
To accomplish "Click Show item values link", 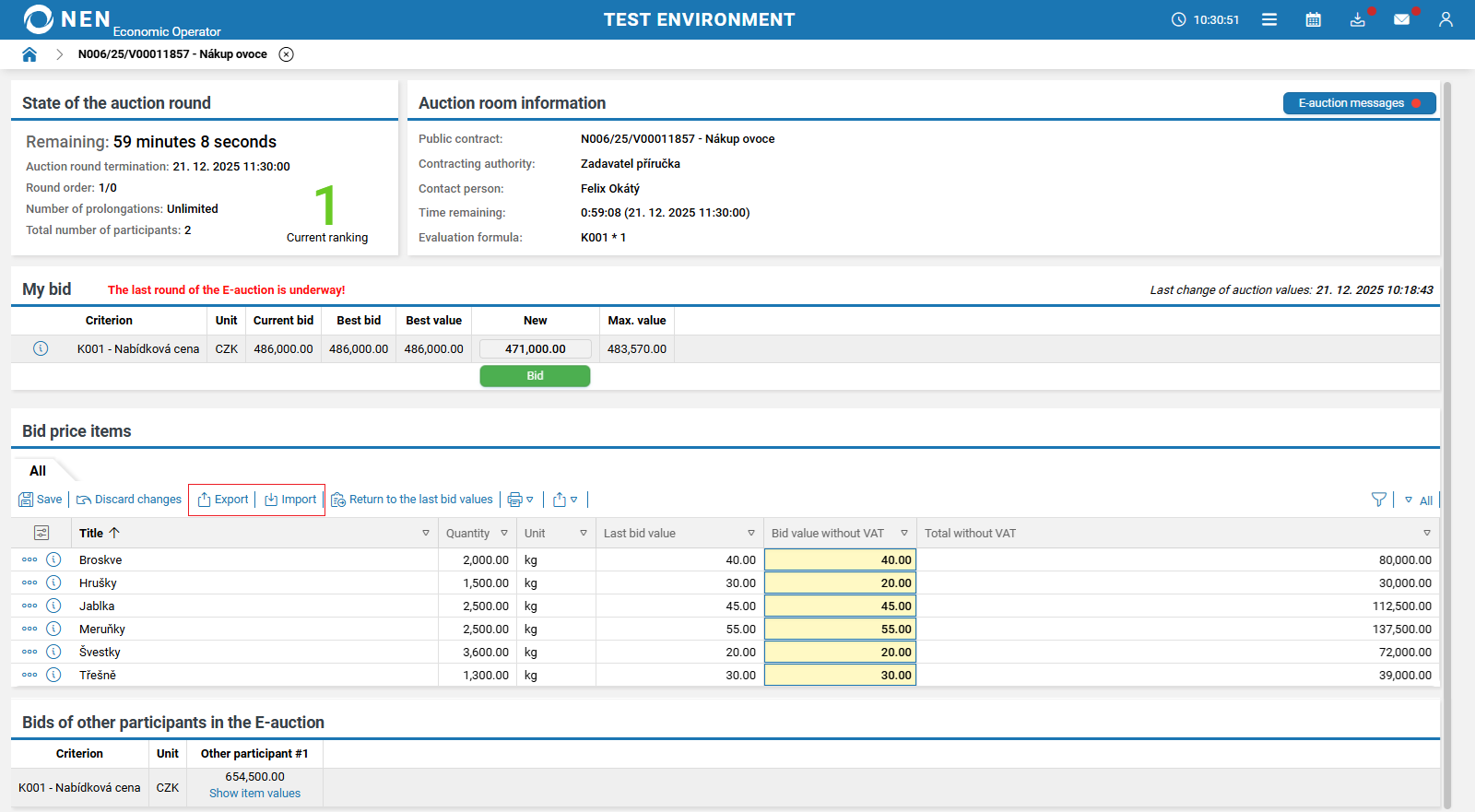I will click(x=254, y=794).
